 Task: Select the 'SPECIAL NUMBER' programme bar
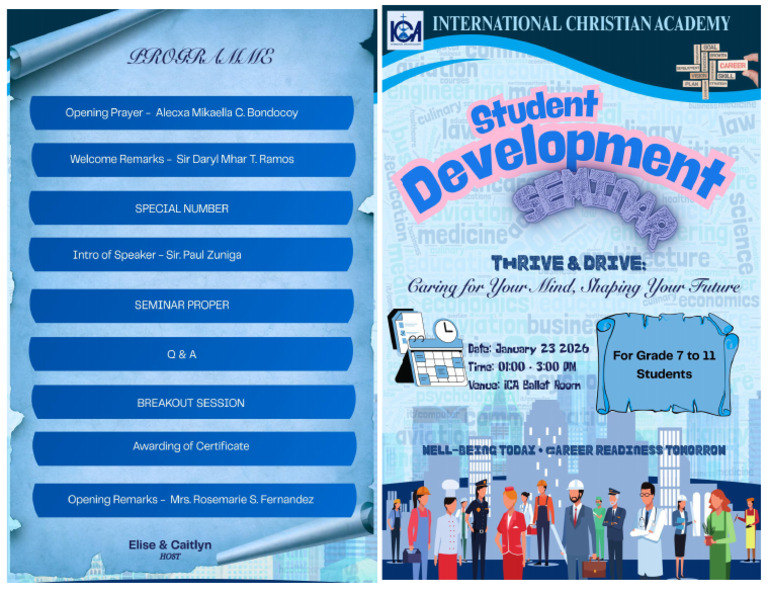click(x=191, y=208)
